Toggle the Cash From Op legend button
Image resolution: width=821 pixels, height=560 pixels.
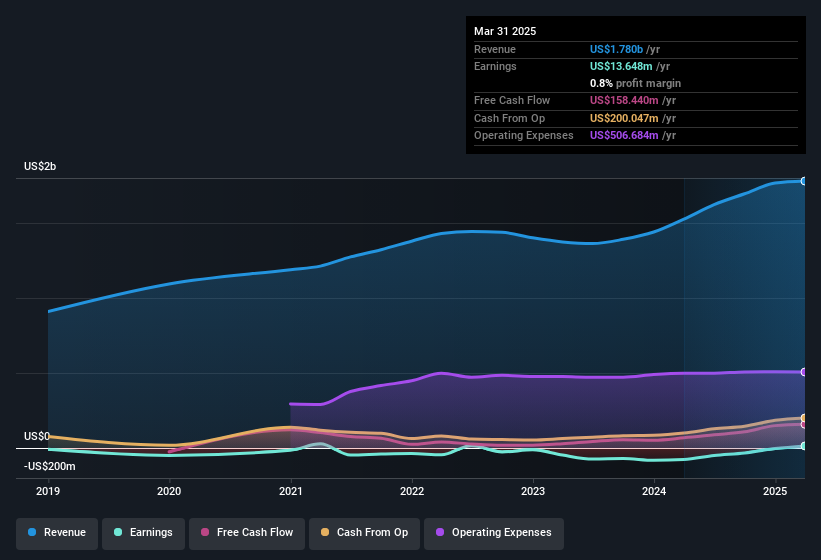tap(364, 533)
